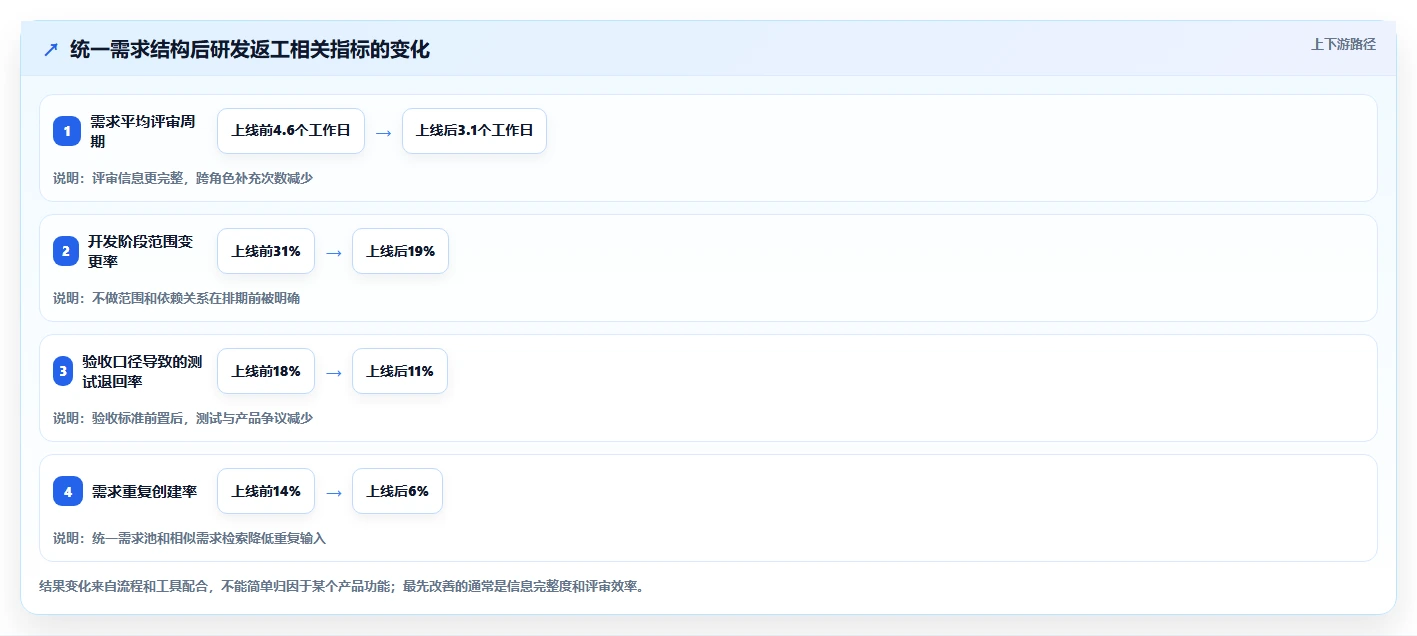Click the number 3 step badge
The image size is (1417, 636).
pos(64,371)
